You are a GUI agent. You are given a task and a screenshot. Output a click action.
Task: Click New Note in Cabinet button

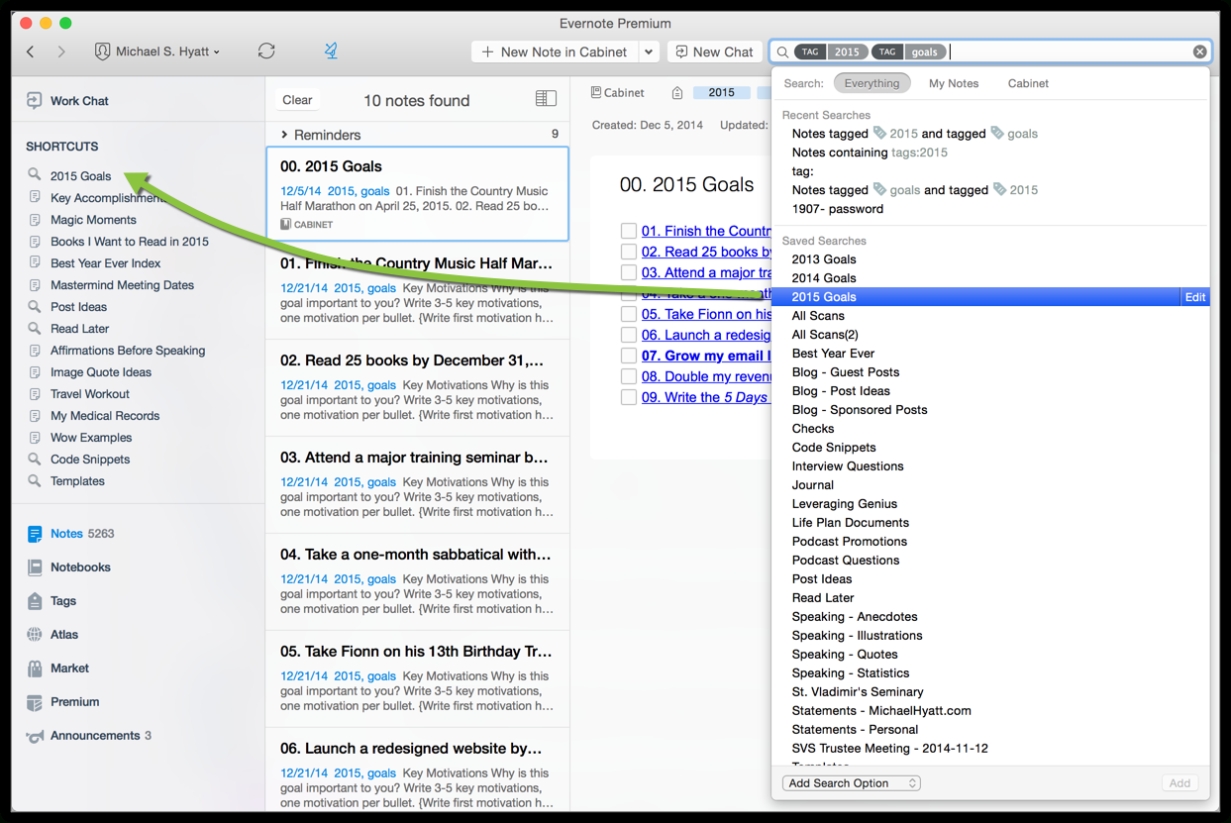pyautogui.click(x=554, y=52)
